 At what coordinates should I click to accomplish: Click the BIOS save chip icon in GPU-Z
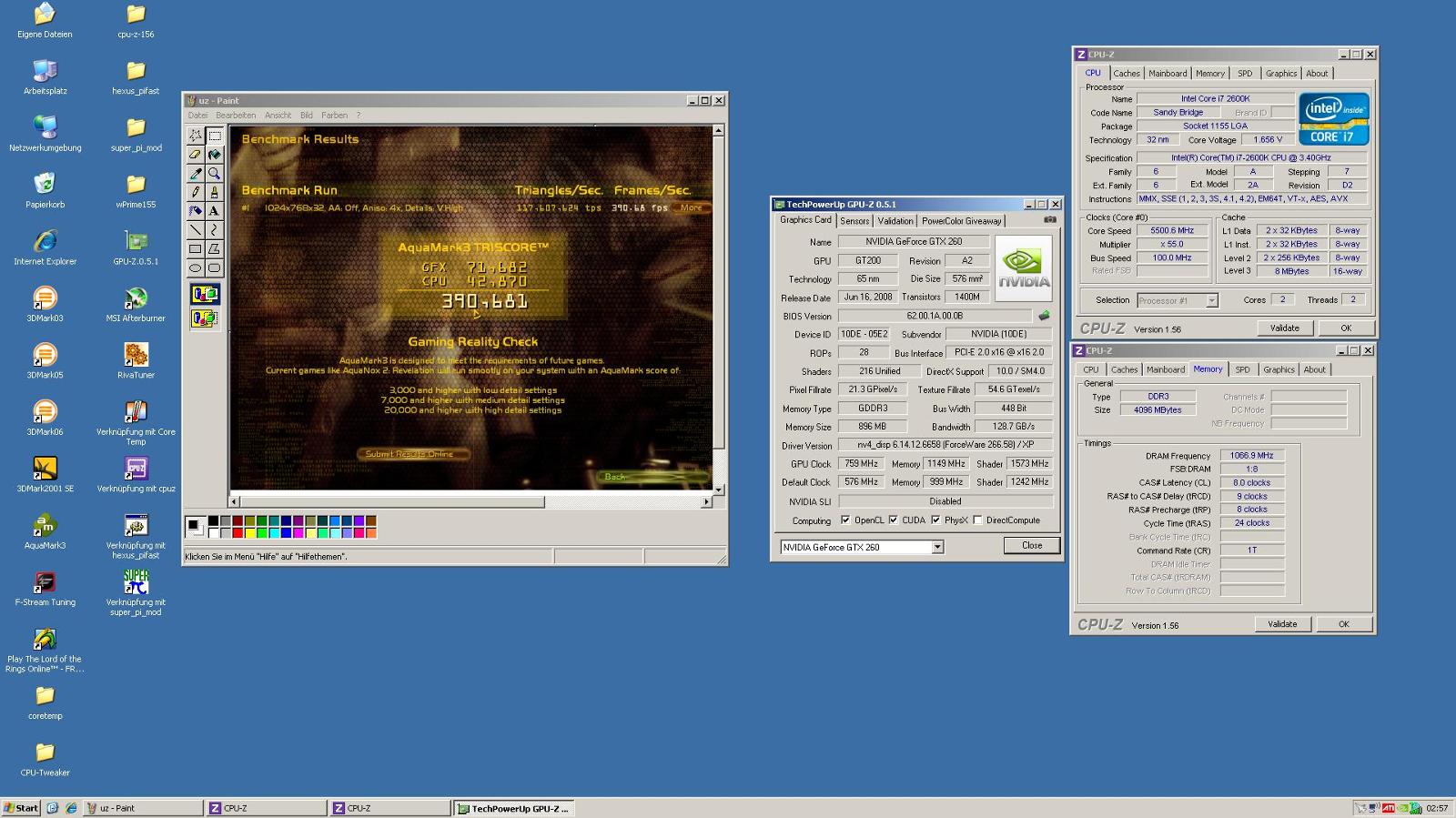1044,316
